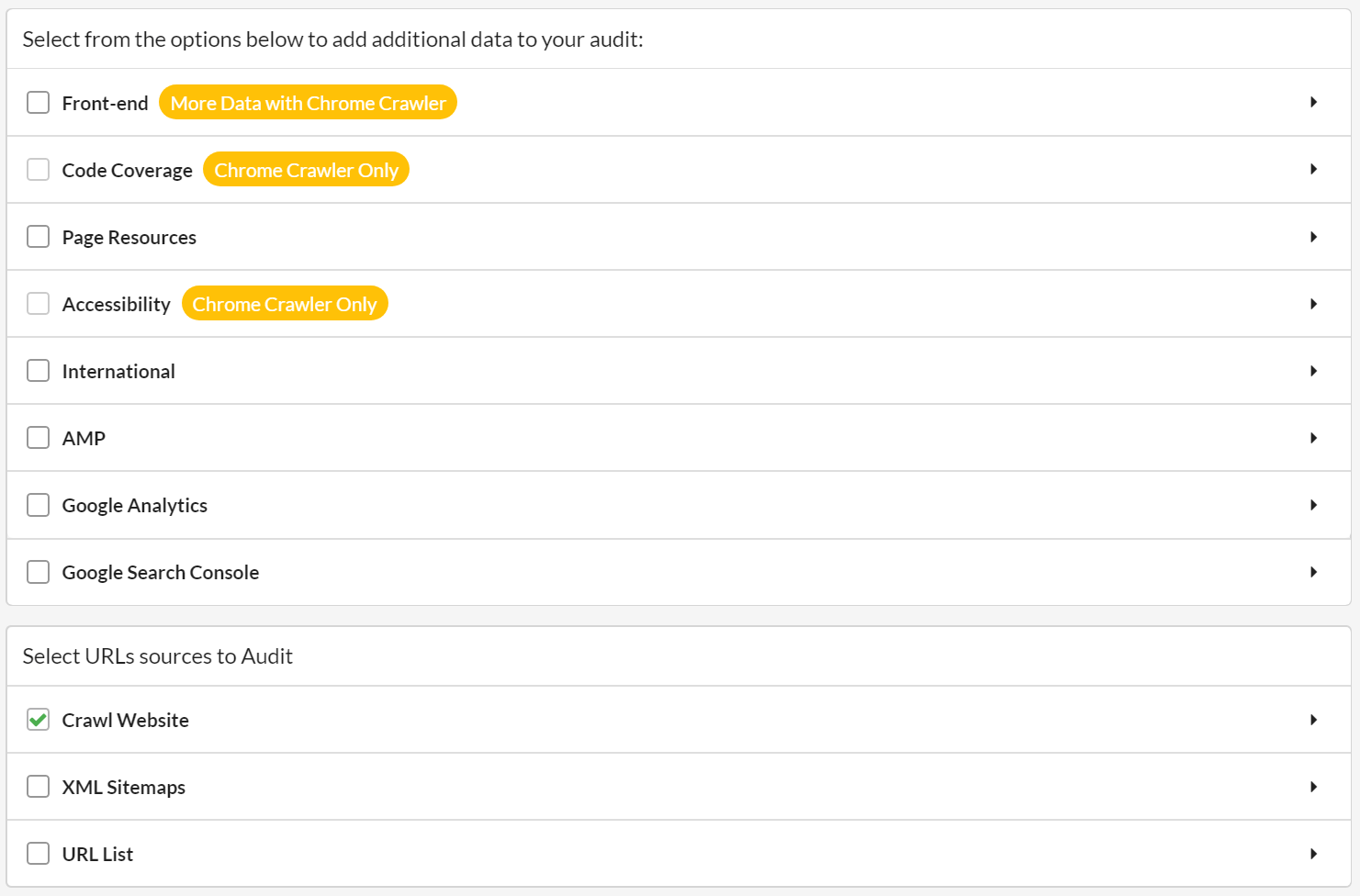Click the Google Analytics label
The width and height of the screenshot is (1360, 896).
[134, 505]
